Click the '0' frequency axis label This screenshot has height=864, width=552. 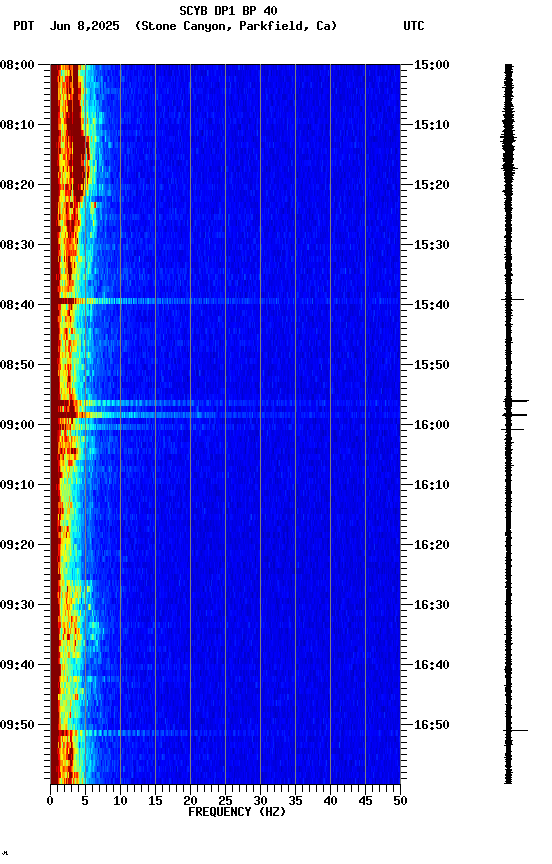point(51,801)
